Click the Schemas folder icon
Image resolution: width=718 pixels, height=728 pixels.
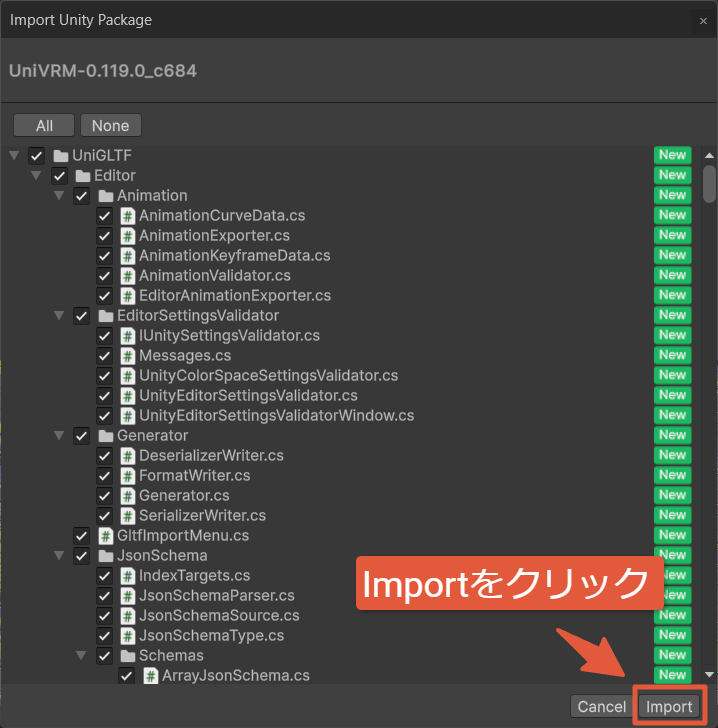128,656
